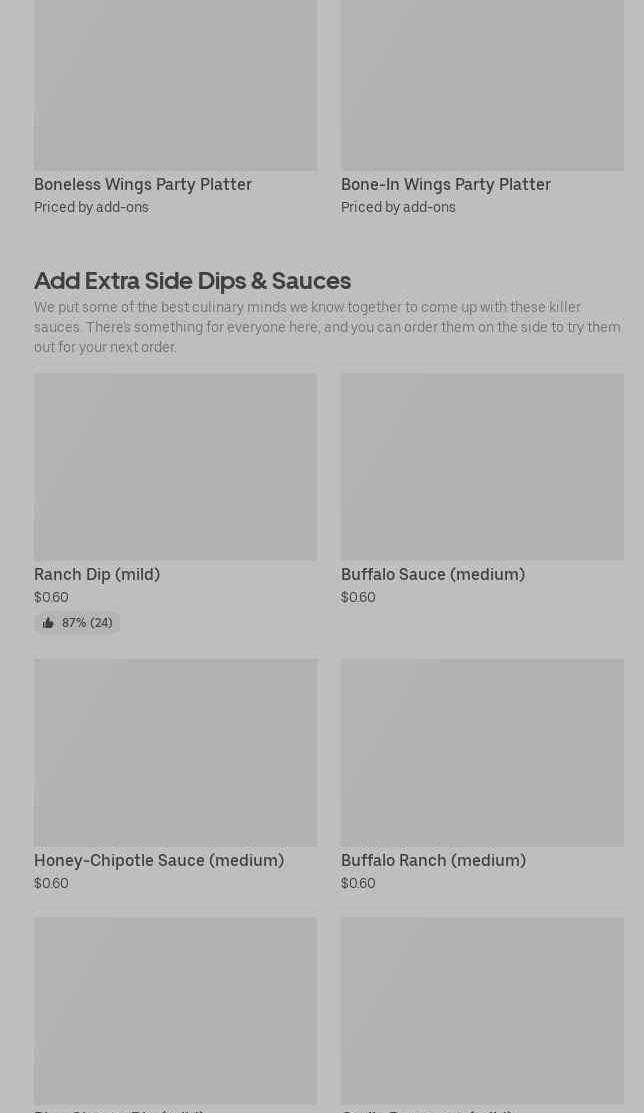This screenshot has width=644, height=1113.
Task: Tap the Buffalo Sauce (medium) image
Action: 482,467
